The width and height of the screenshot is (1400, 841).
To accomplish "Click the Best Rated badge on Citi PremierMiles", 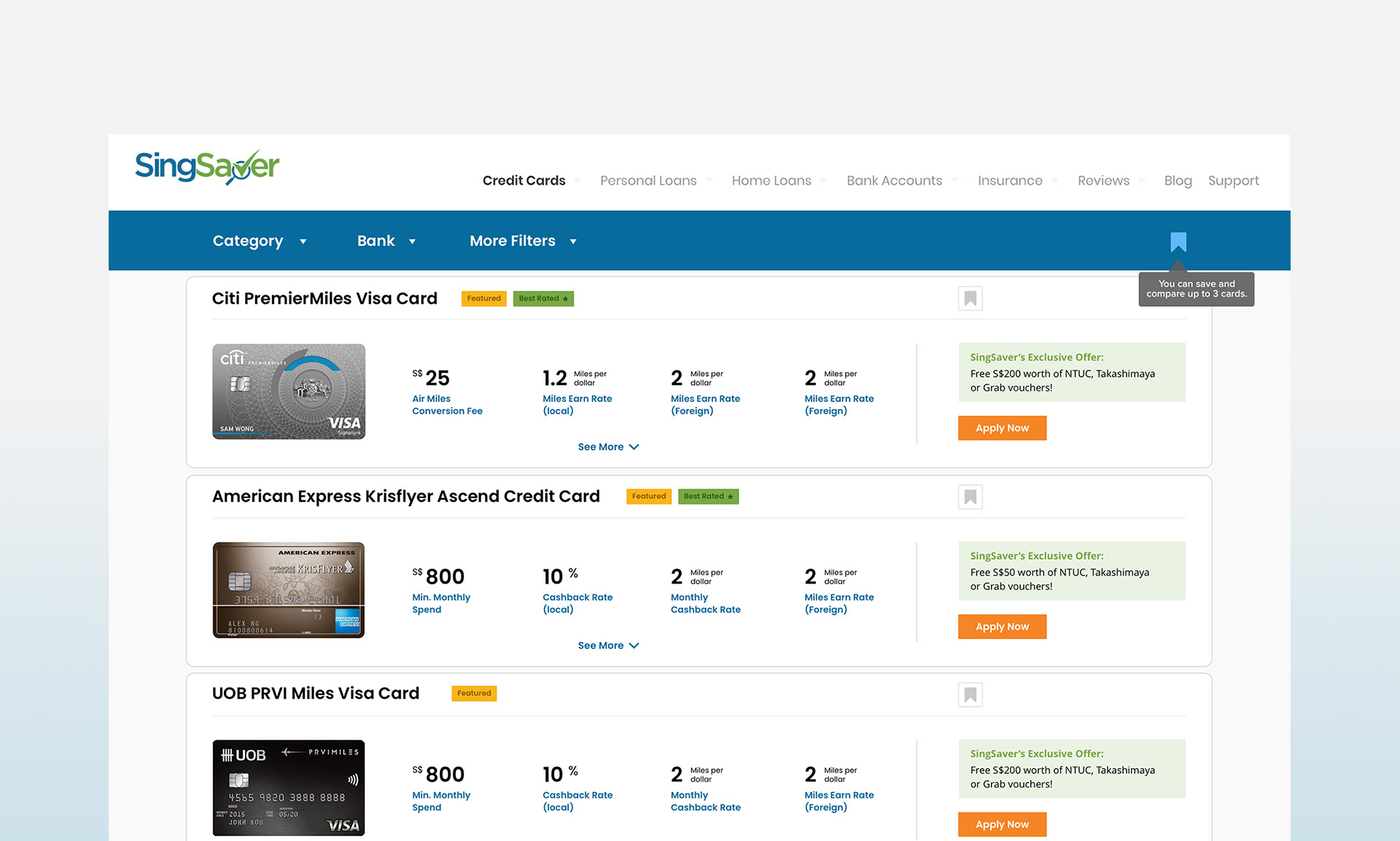I will click(543, 298).
